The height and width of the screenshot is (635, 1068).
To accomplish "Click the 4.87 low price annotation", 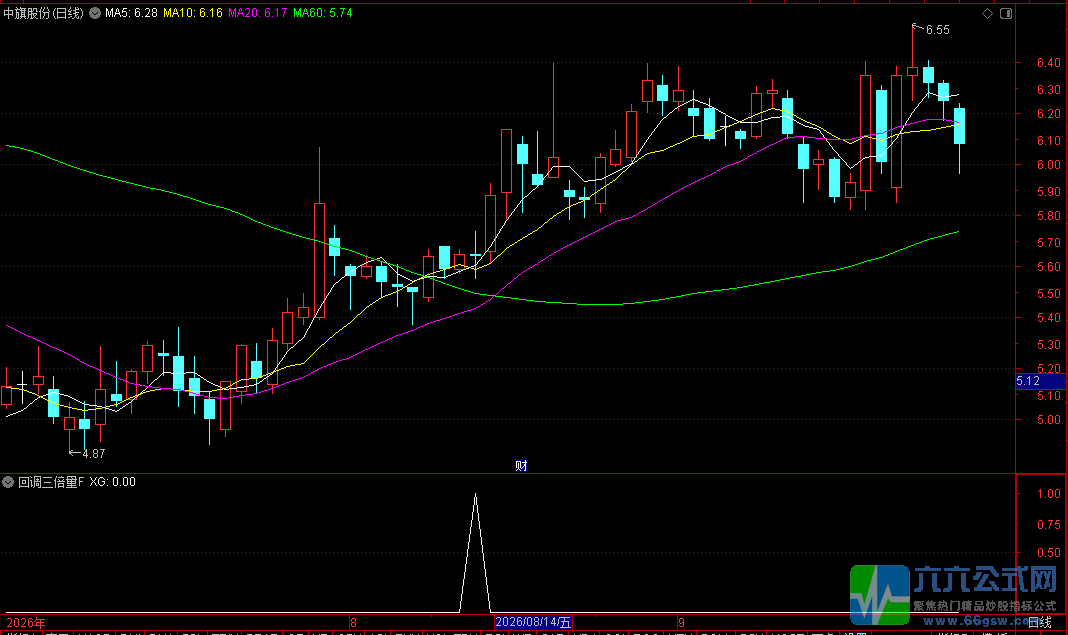I will pyautogui.click(x=93, y=454).
